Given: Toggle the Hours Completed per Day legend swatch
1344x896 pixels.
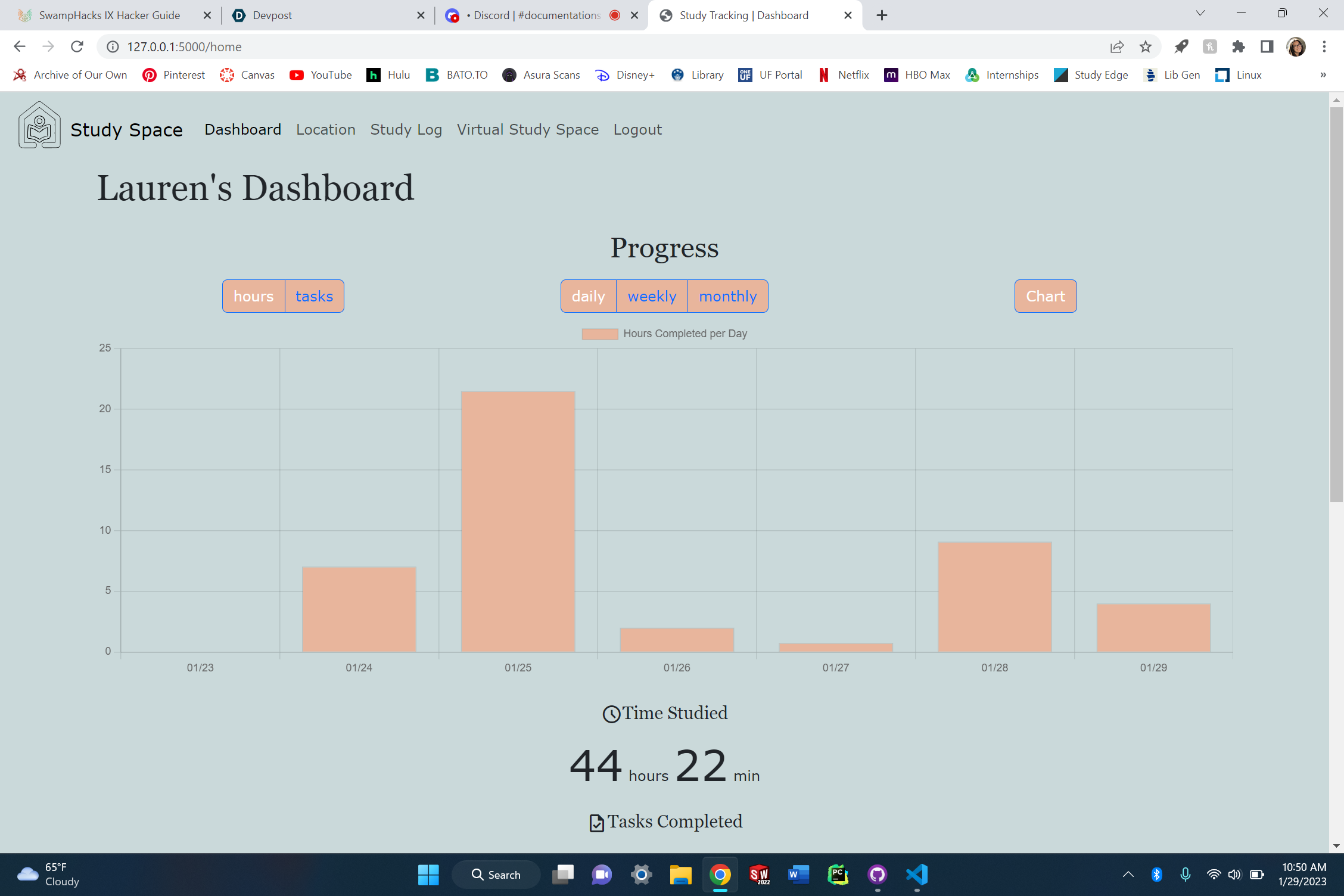Looking at the screenshot, I should click(x=599, y=334).
